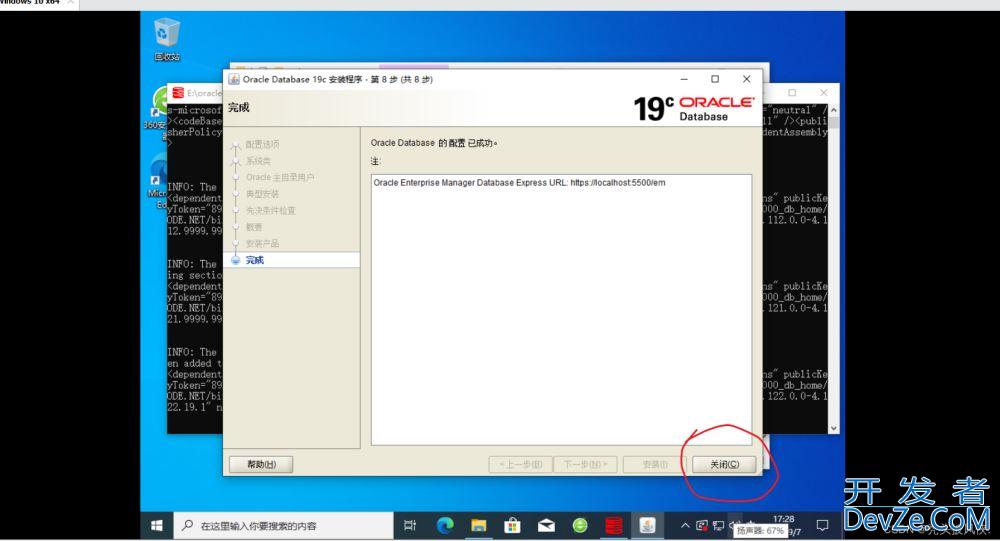The image size is (1000, 541).
Task: Maximize the Oracle Database 19c installer window
Action: (715, 79)
